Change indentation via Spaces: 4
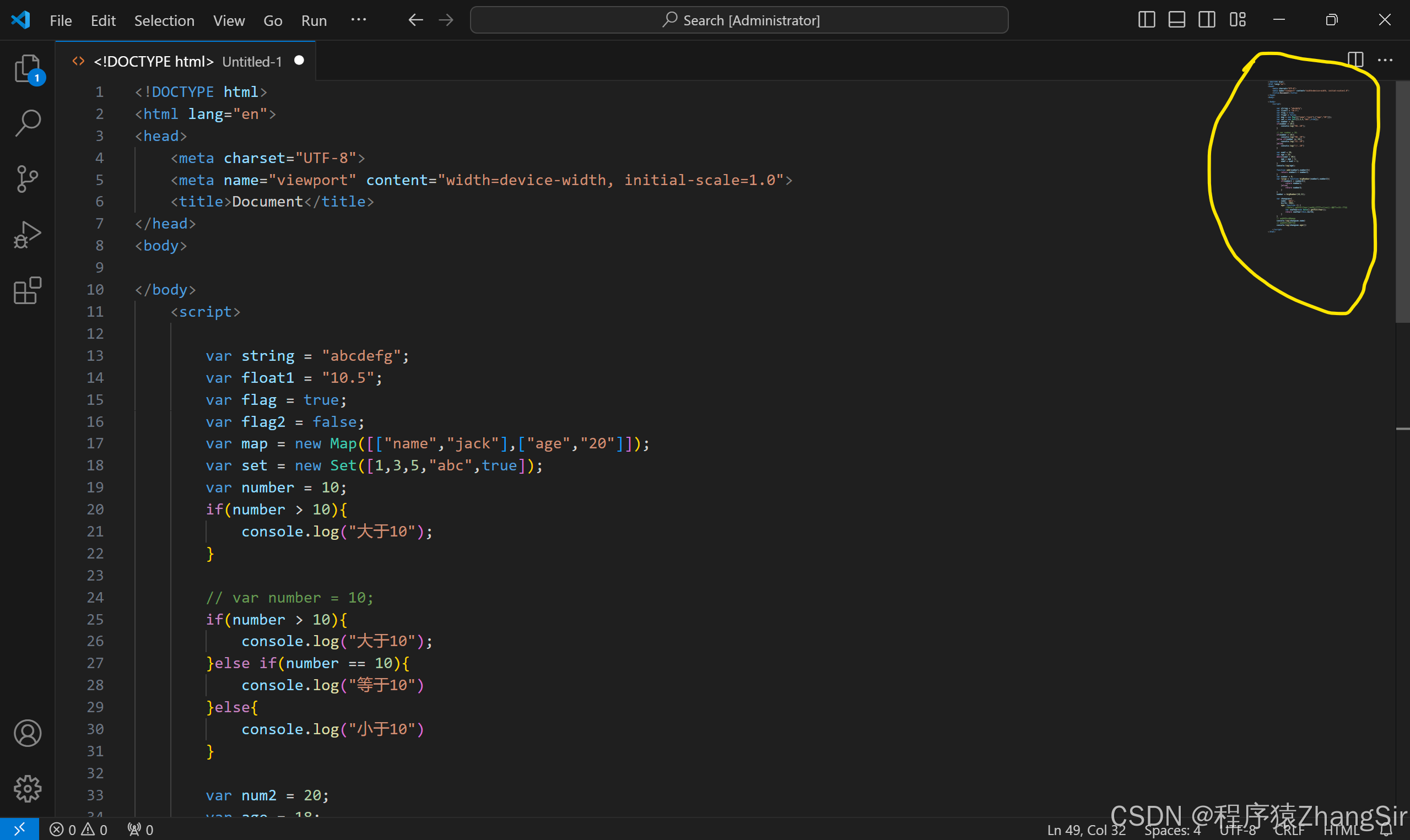Image resolution: width=1410 pixels, height=840 pixels. (x=1173, y=830)
